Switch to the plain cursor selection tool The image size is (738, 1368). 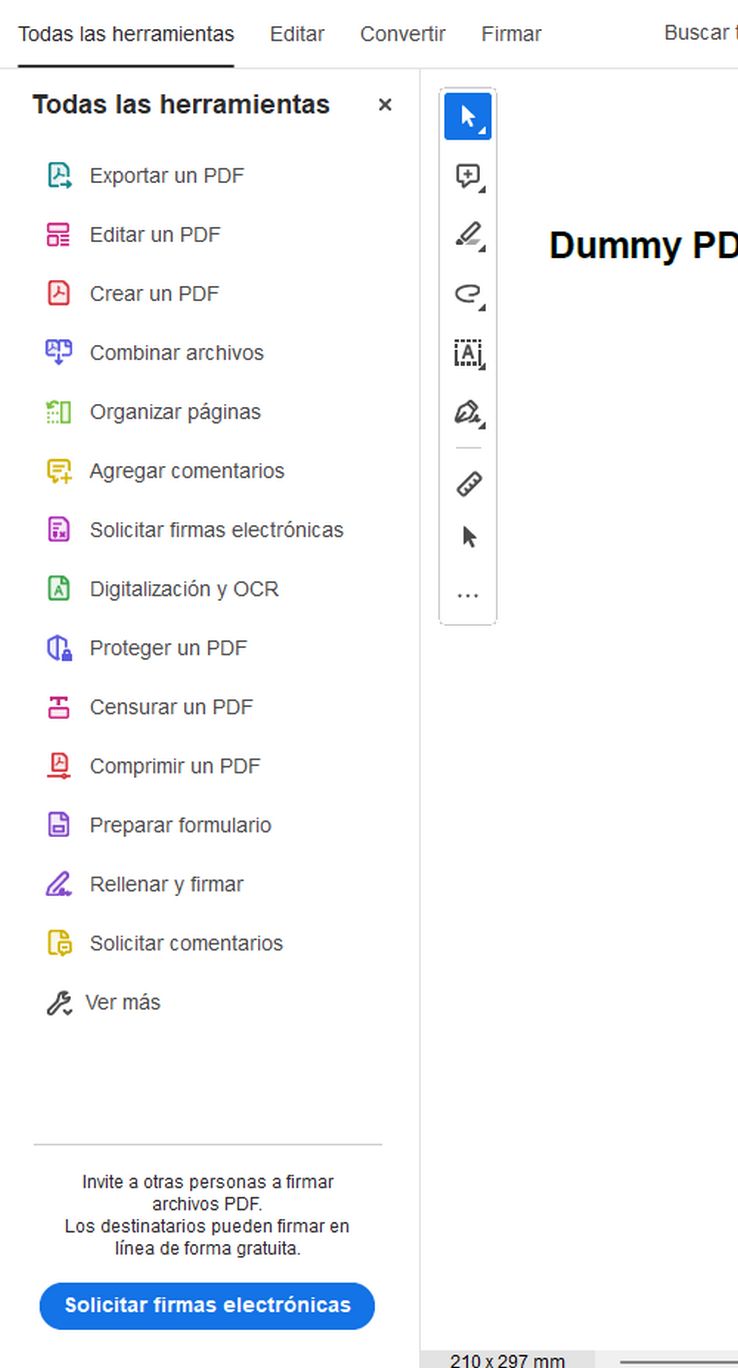pyautogui.click(x=467, y=536)
